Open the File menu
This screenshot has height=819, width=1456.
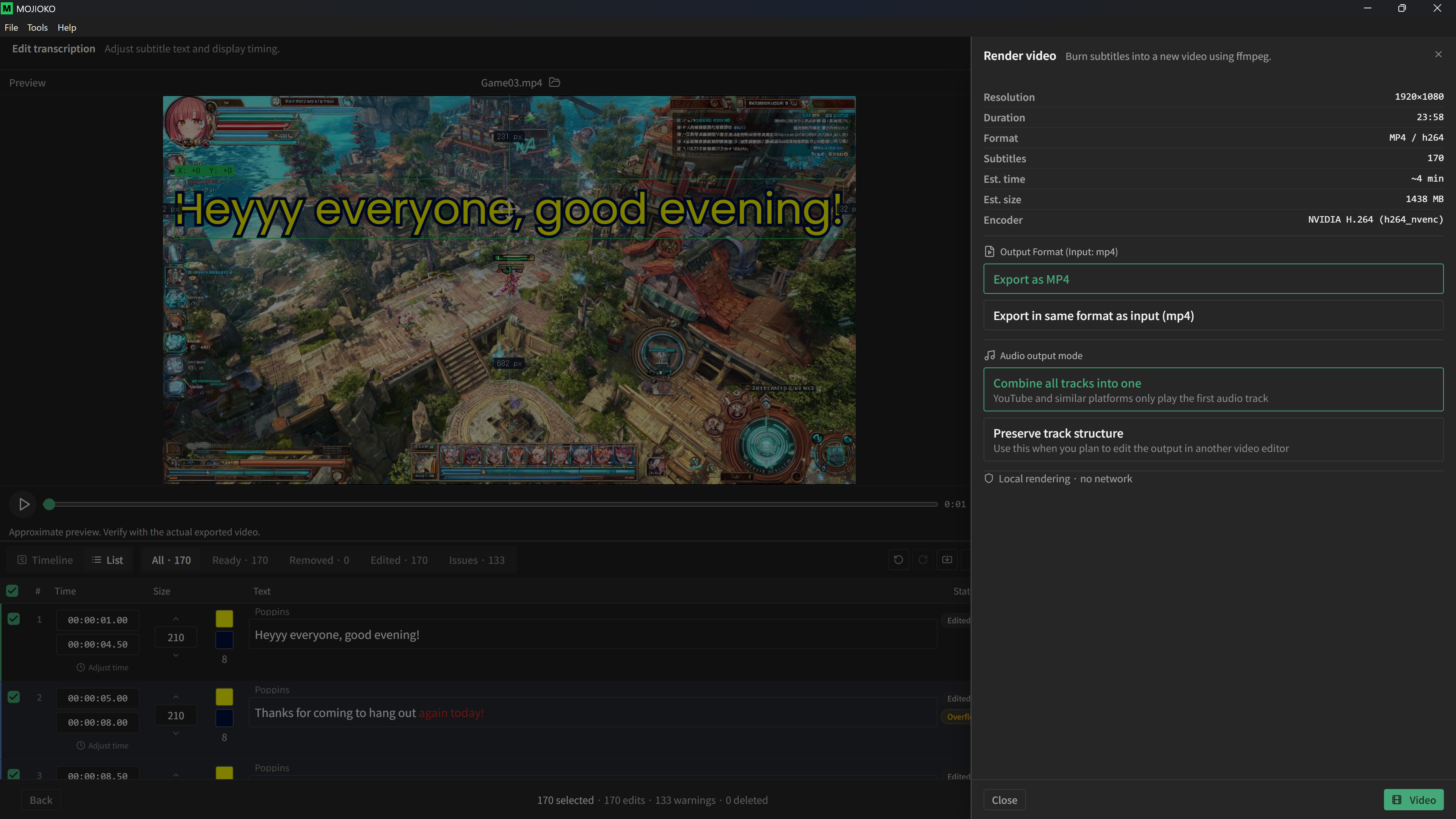click(11, 27)
